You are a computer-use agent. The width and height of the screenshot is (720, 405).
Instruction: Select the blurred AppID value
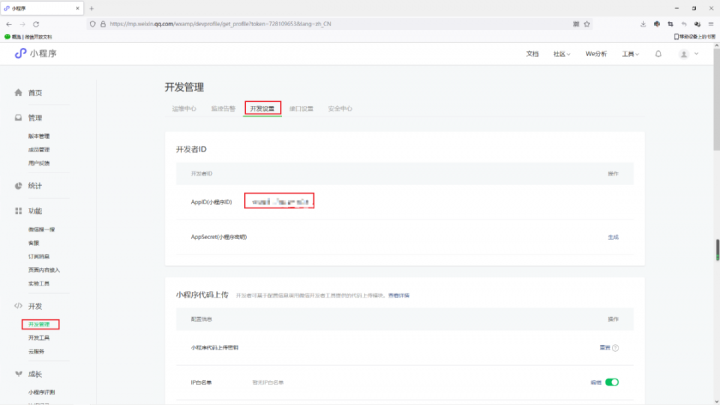[280, 202]
